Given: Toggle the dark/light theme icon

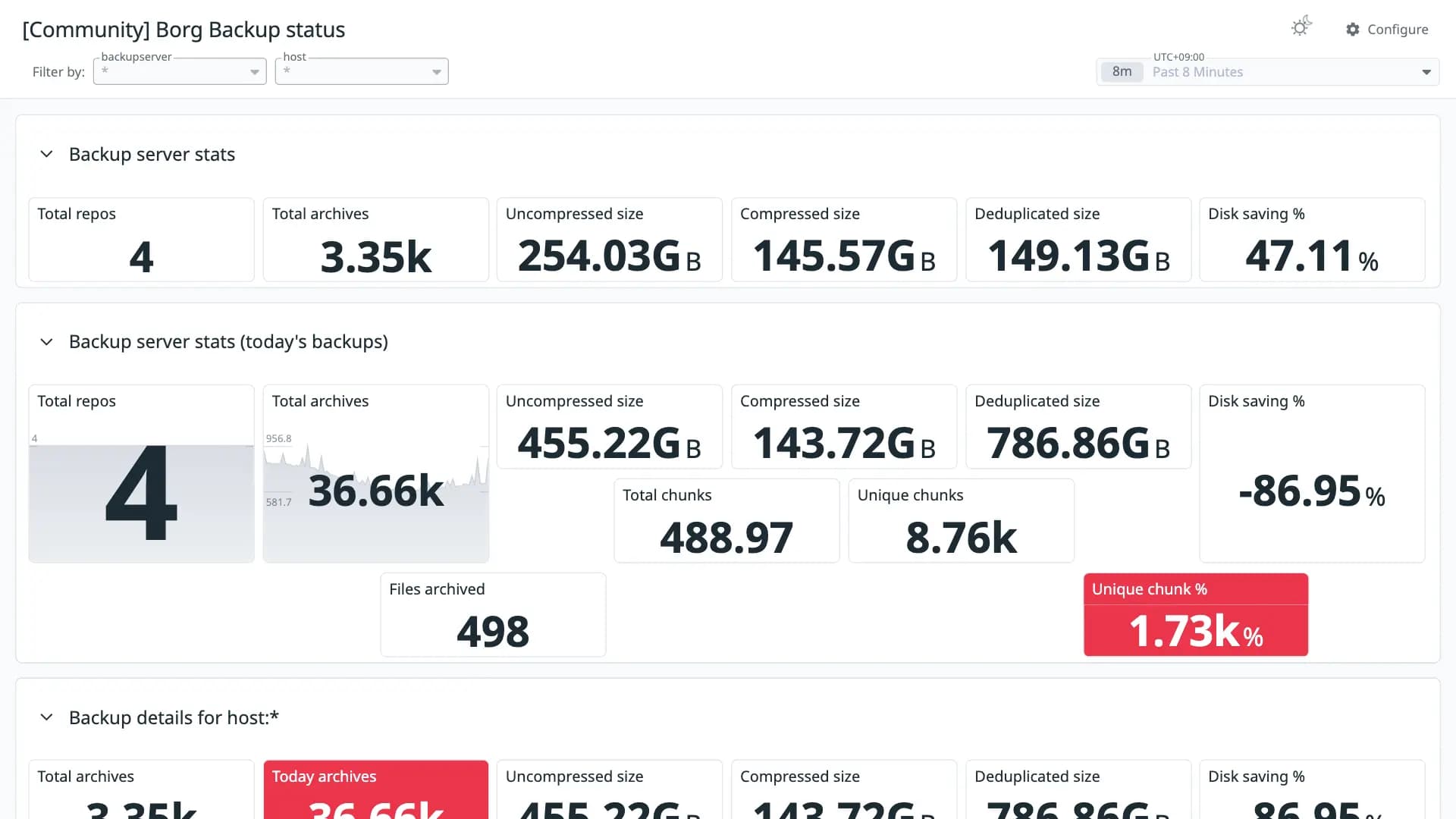Looking at the screenshot, I should [x=1301, y=27].
